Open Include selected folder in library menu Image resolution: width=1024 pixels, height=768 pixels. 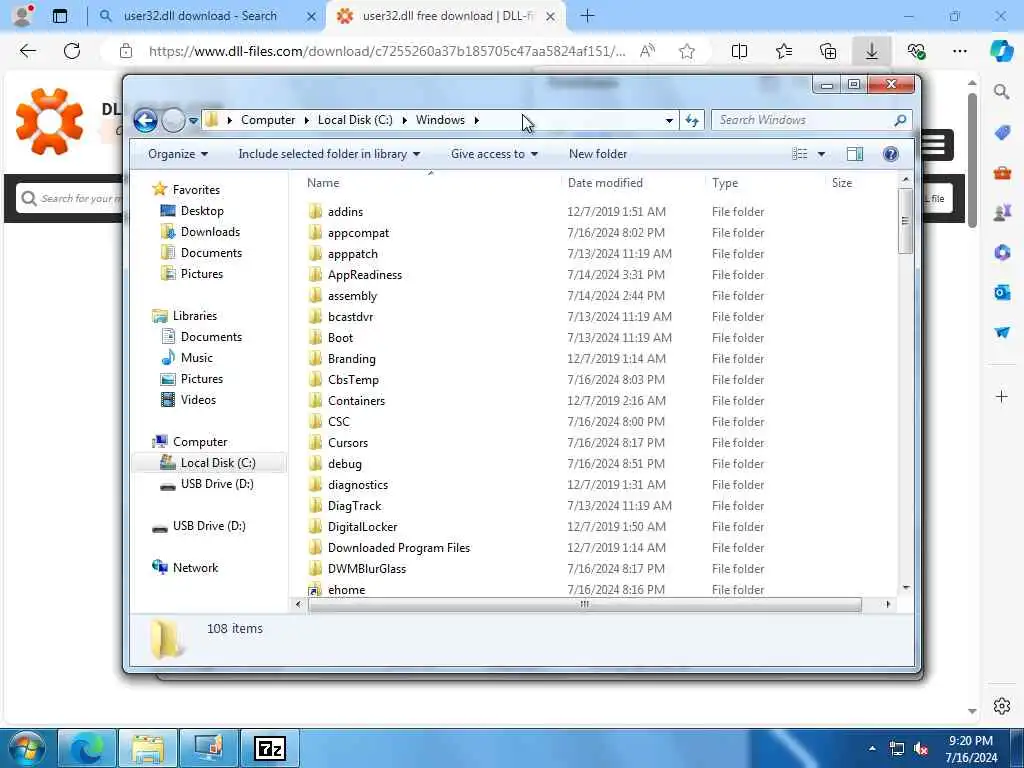[329, 154]
